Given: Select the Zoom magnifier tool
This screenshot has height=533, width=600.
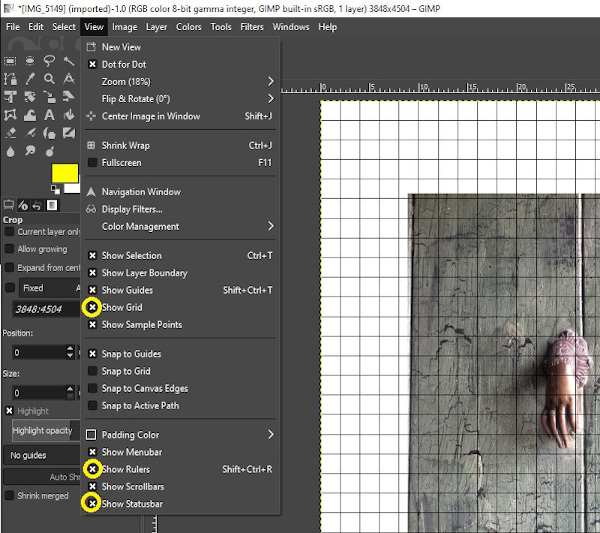Looking at the screenshot, I should click(49, 79).
